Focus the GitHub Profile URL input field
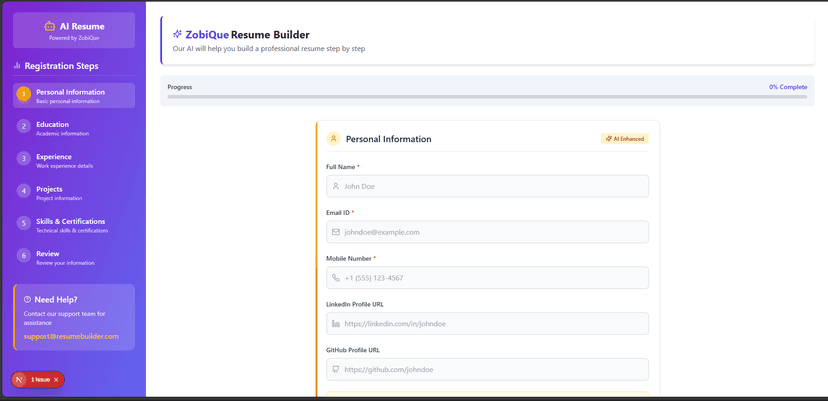Viewport: 828px width, 401px height. point(487,369)
